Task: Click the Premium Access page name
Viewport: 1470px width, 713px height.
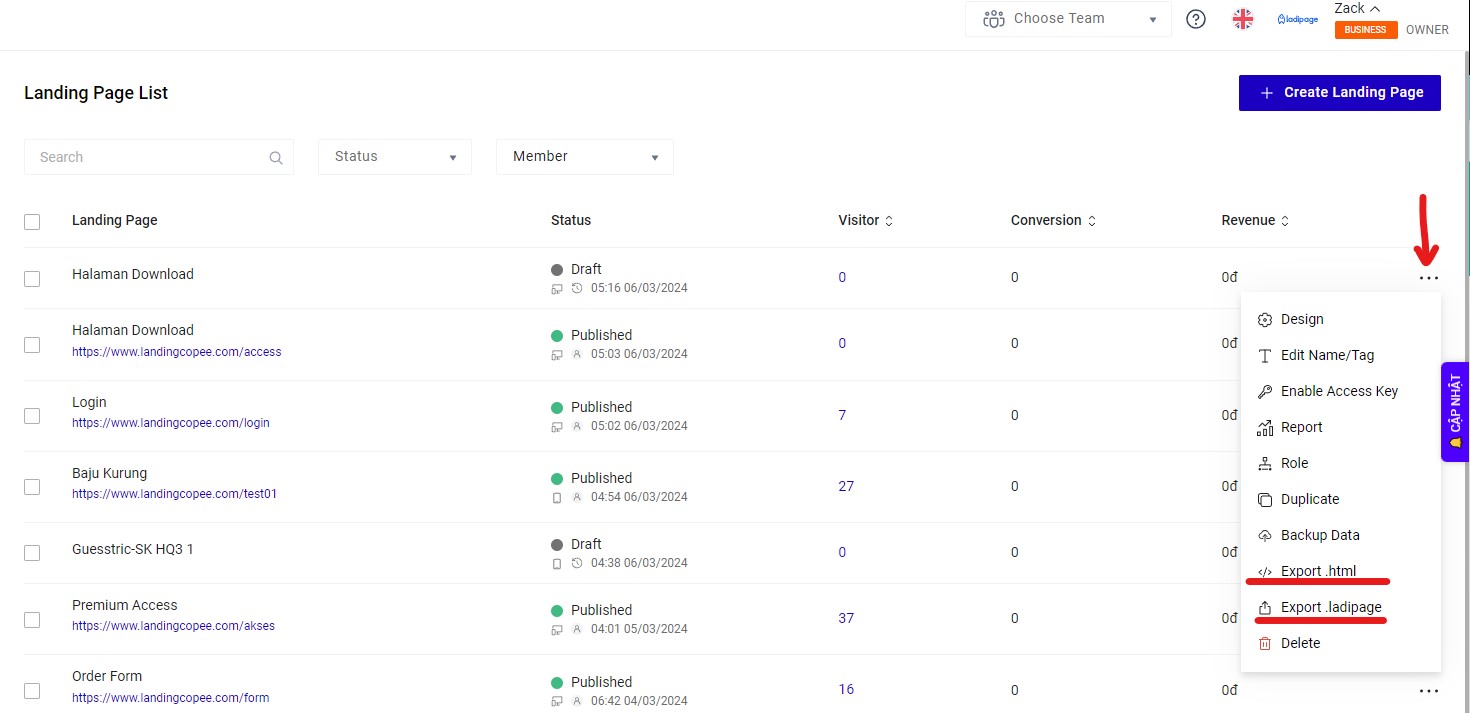Action: coord(125,606)
